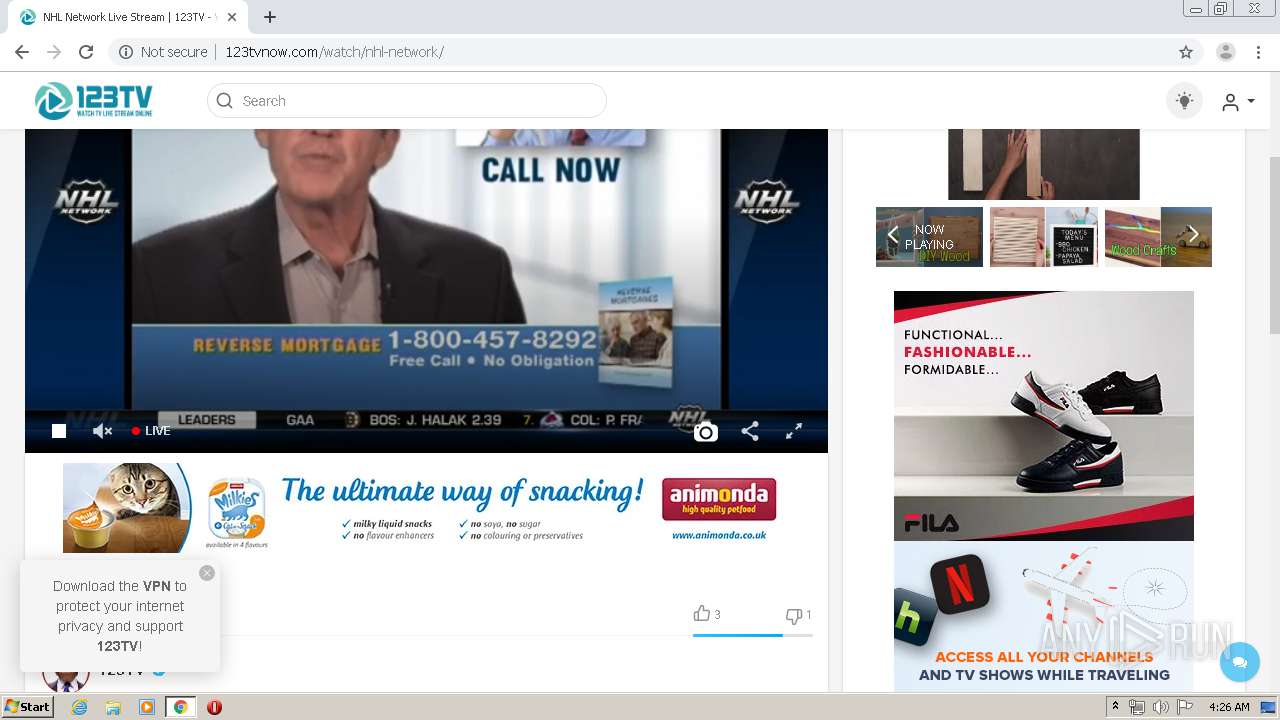Screen dimensions: 1280x720
Task: Open the user account dropdown
Action: pos(1238,102)
